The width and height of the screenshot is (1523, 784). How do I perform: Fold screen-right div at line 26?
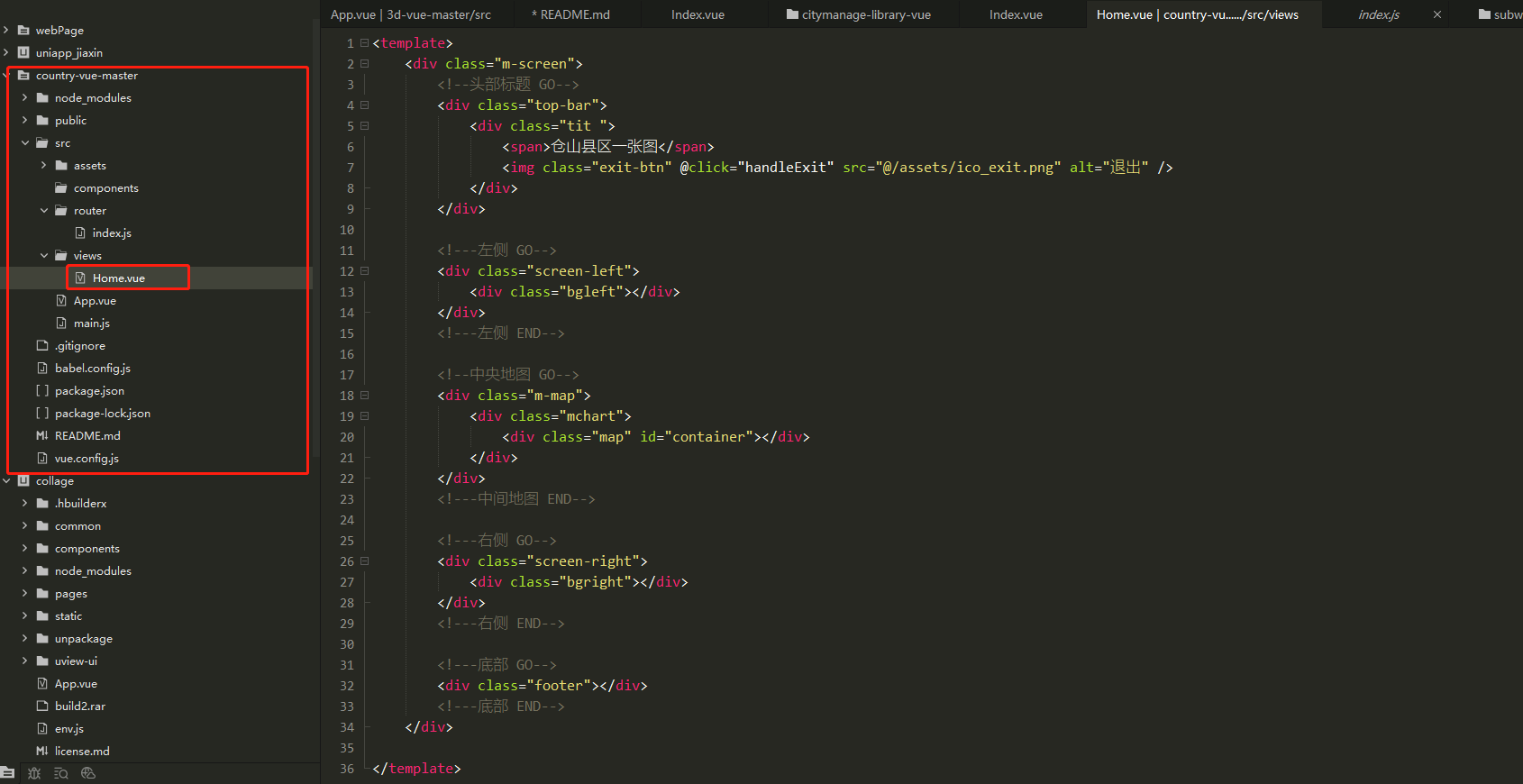click(x=364, y=561)
